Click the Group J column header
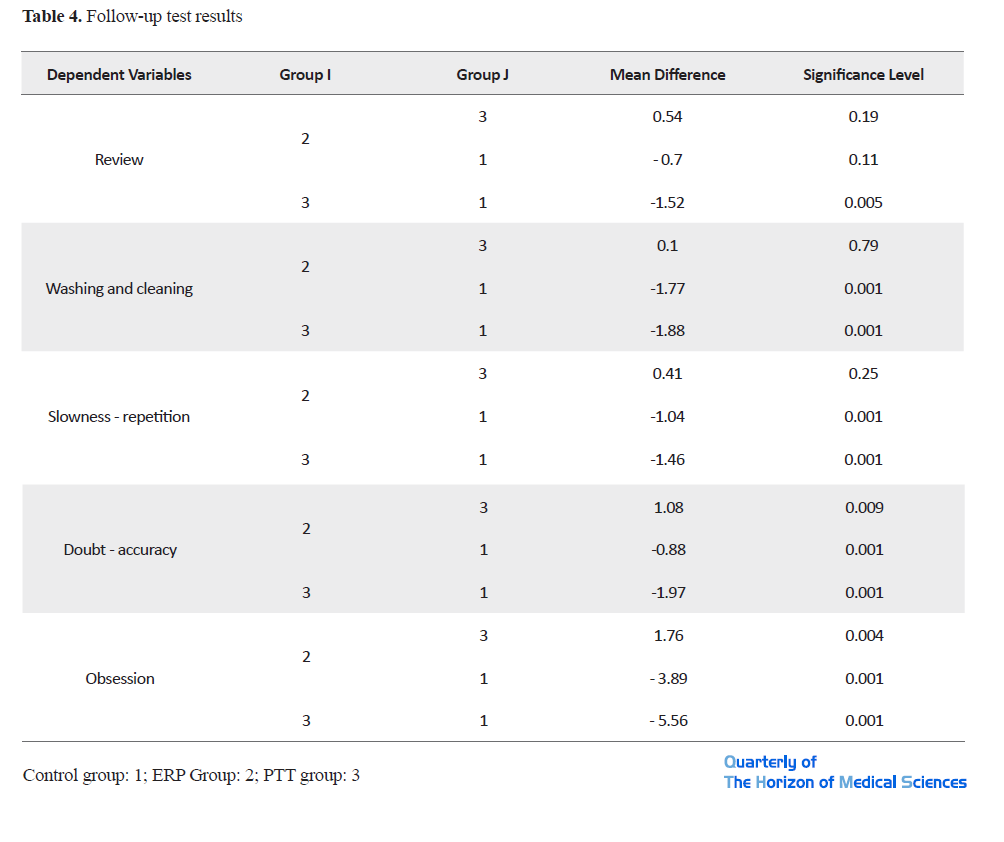The image size is (1004, 842). pyautogui.click(x=482, y=75)
